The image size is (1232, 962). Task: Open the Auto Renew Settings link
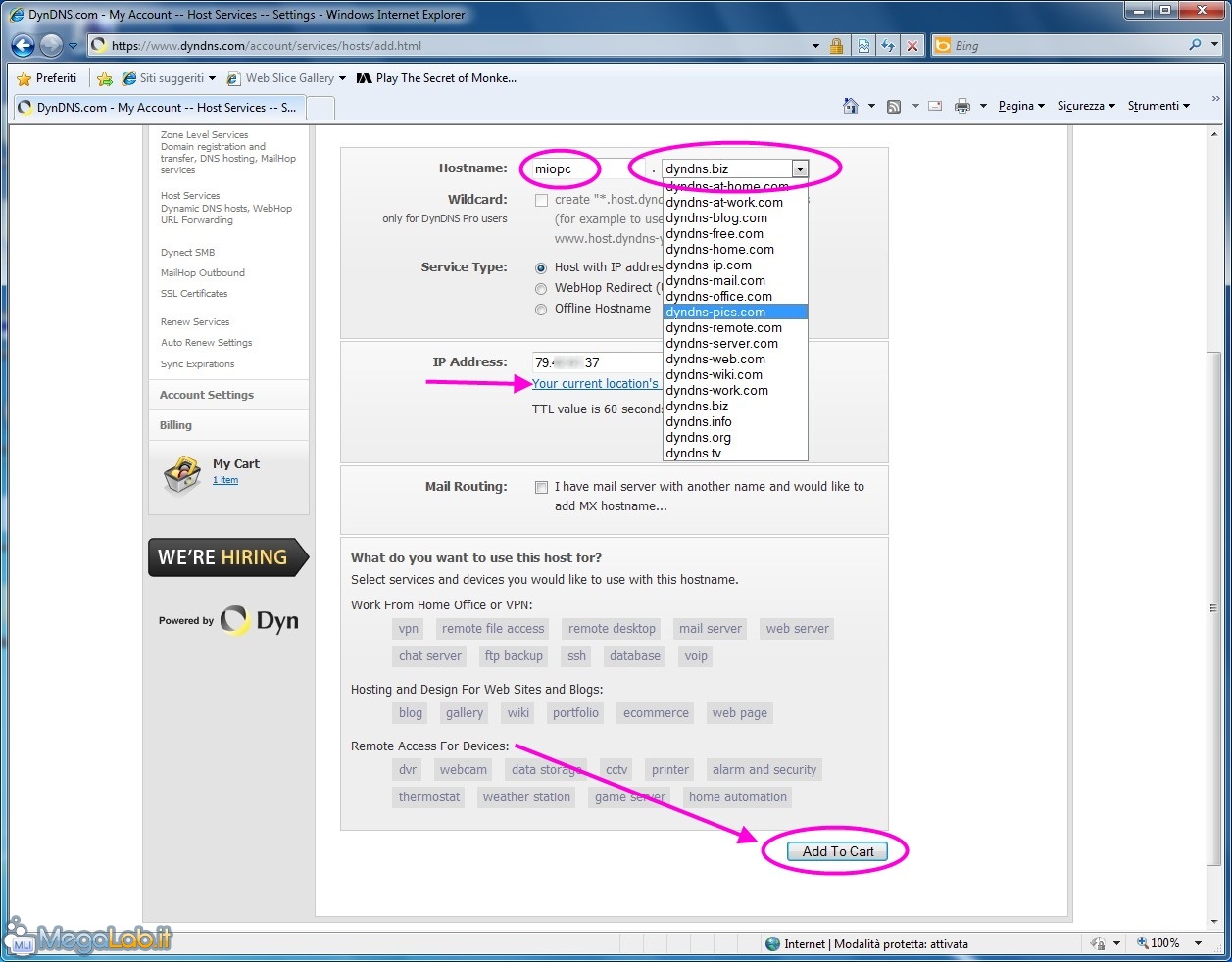pyautogui.click(x=207, y=343)
